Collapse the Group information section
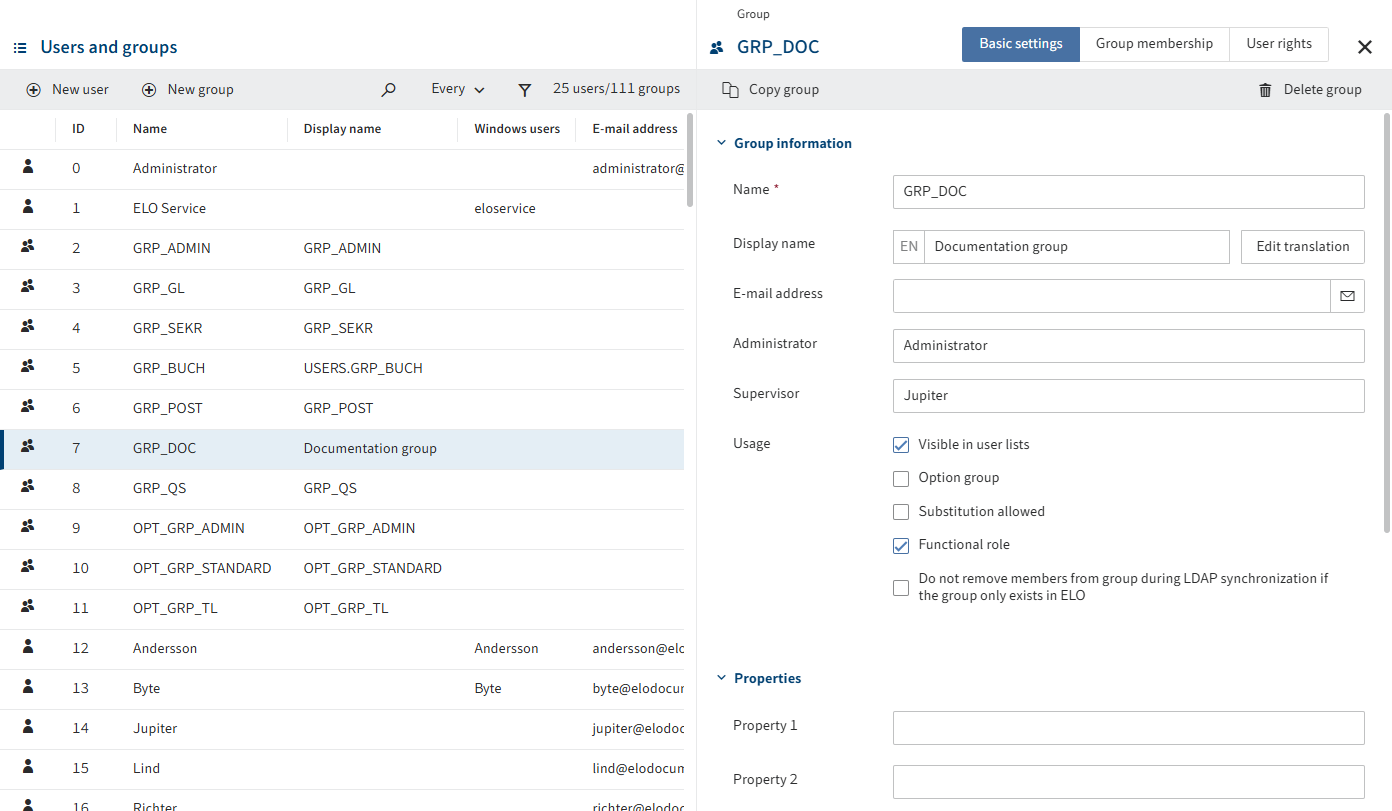 click(722, 143)
